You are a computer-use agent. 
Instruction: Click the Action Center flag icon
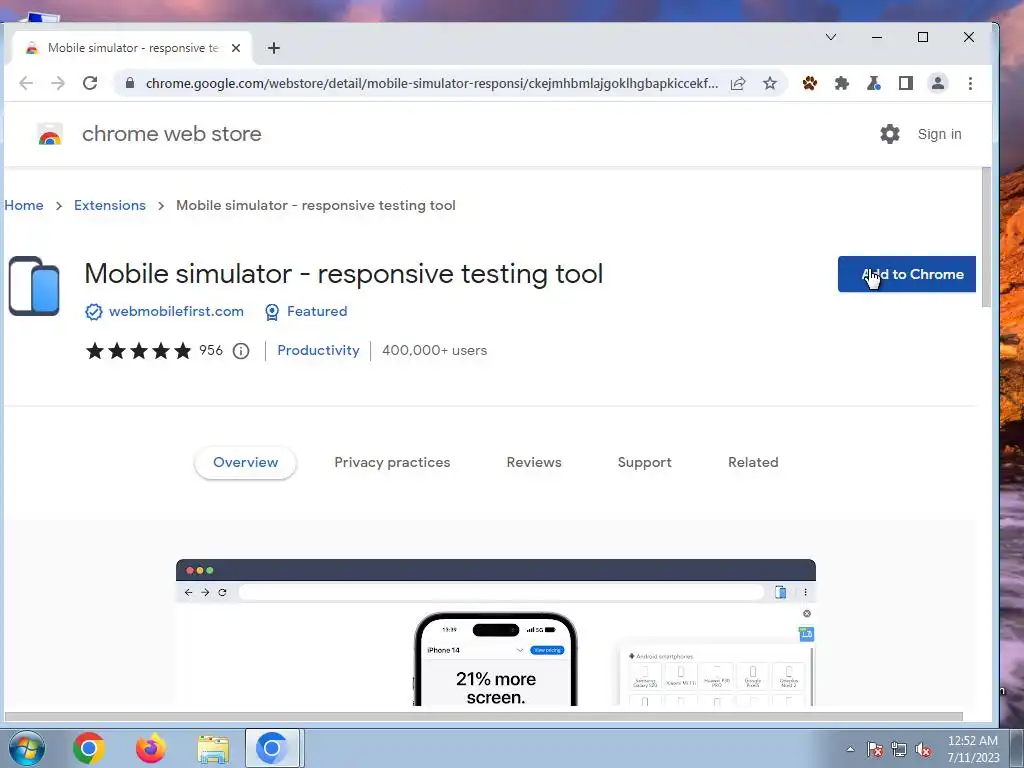pos(874,749)
